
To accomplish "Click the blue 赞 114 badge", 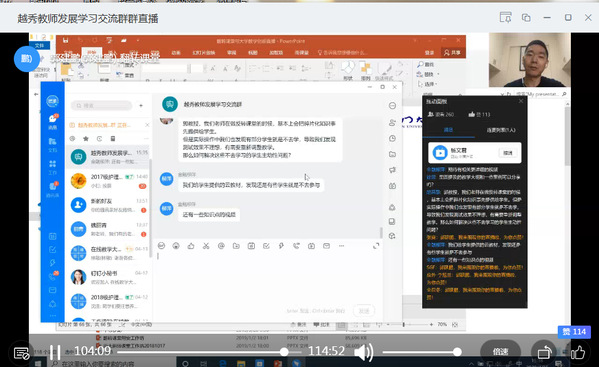I will click(574, 332).
